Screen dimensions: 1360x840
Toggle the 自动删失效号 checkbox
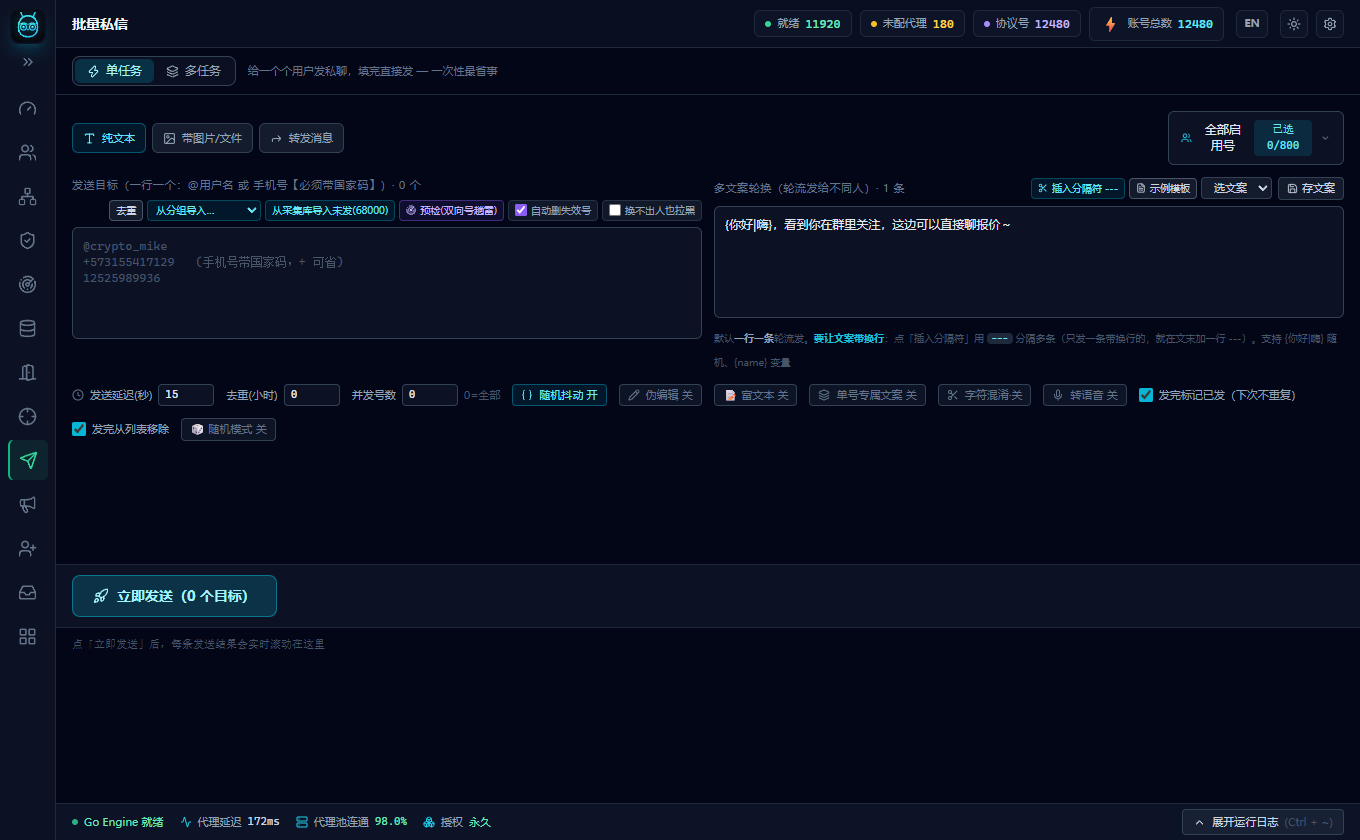click(521, 211)
